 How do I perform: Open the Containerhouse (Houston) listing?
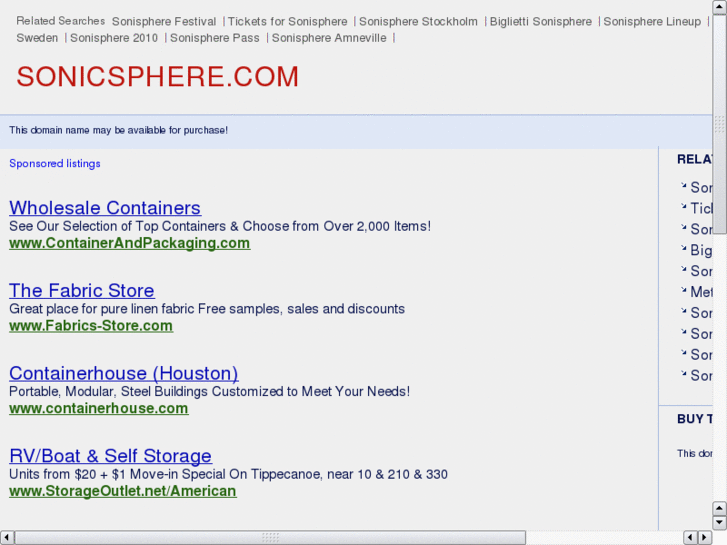coord(124,373)
